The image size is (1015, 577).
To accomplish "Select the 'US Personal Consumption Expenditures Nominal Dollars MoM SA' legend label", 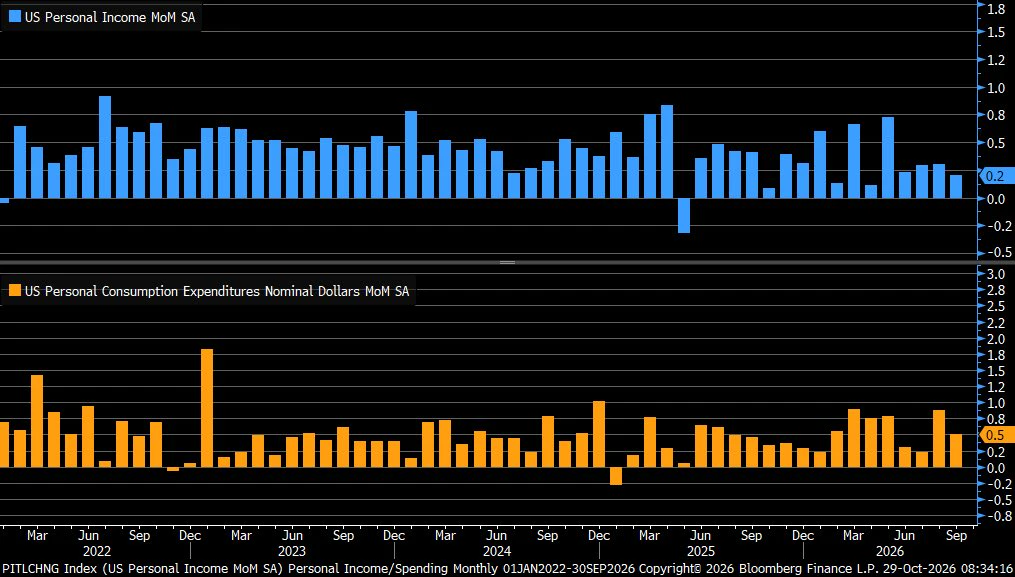I will pyautogui.click(x=217, y=291).
